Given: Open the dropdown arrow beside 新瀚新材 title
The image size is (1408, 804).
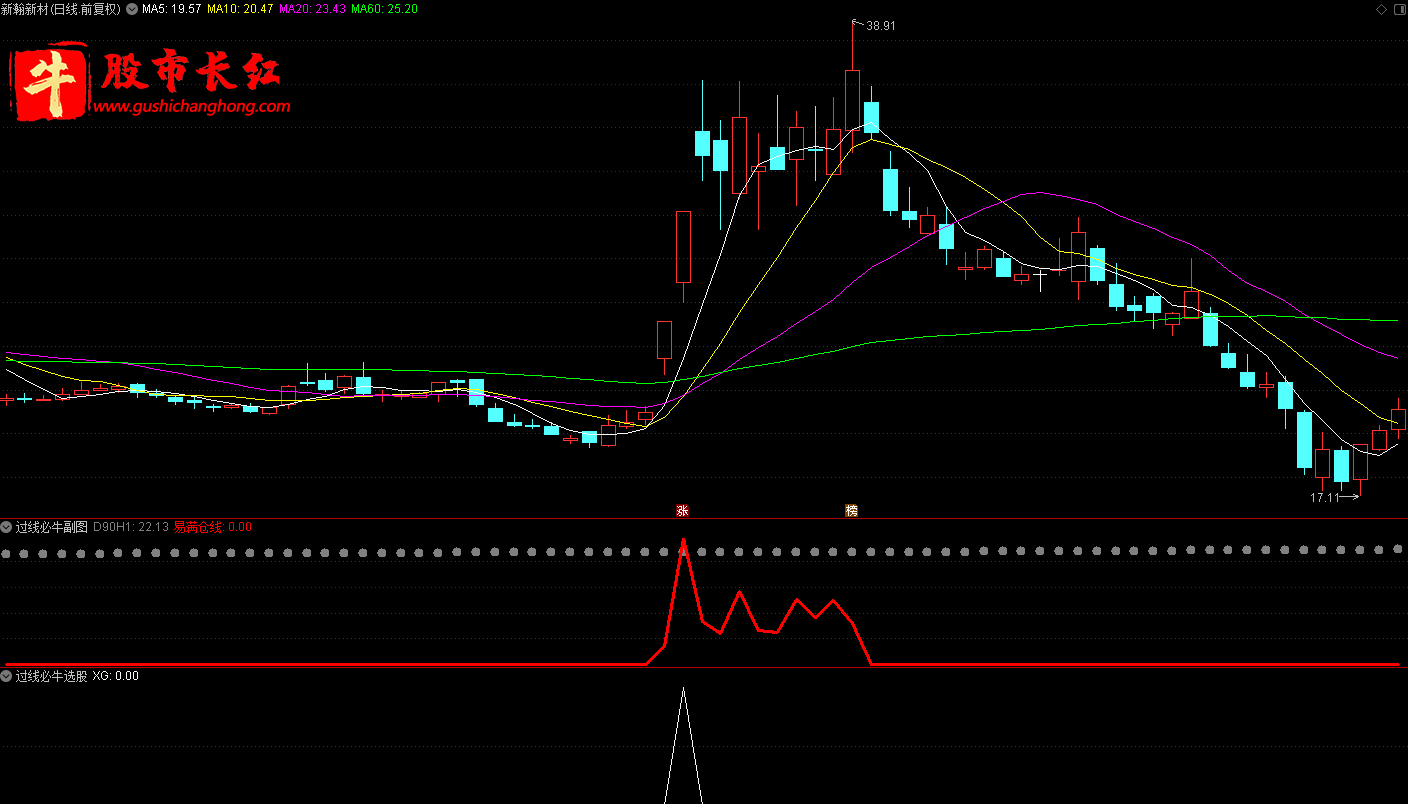Looking at the screenshot, I should click(132, 8).
